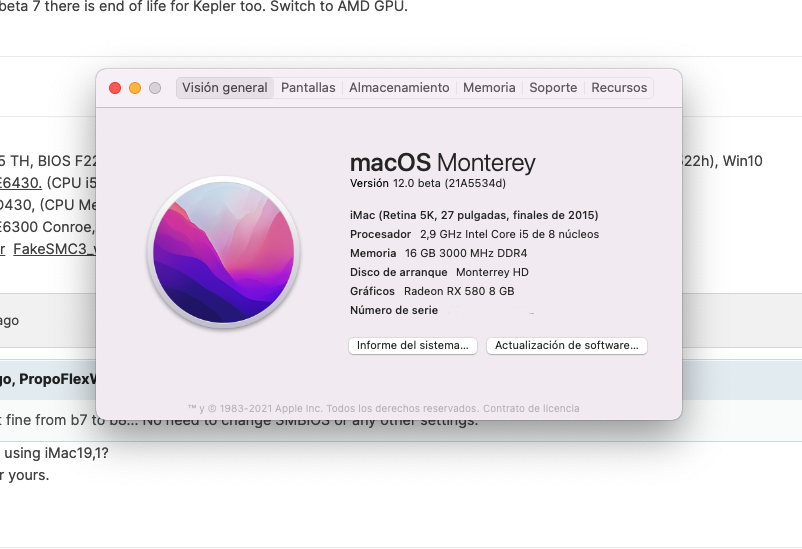Image resolution: width=802 pixels, height=549 pixels.
Task: Click the Número de serie label
Action: click(x=394, y=310)
